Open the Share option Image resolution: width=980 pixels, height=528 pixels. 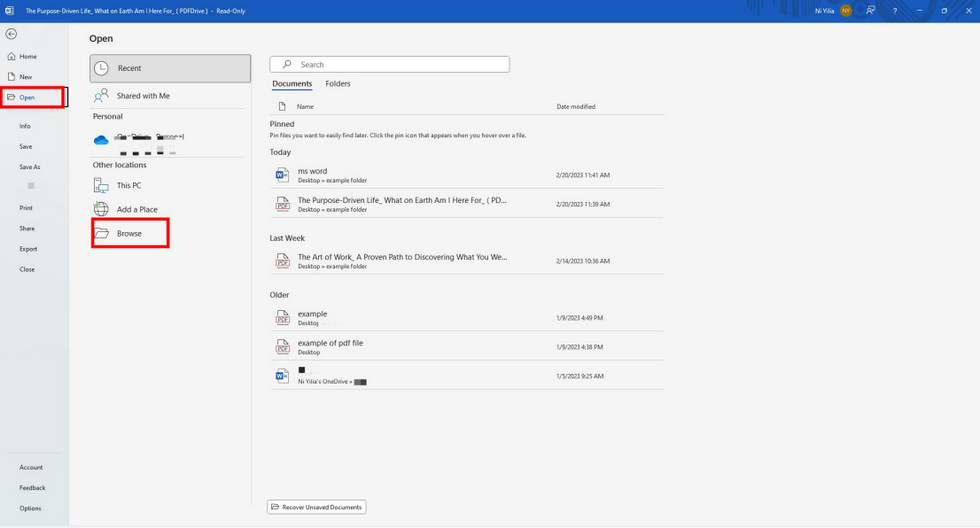coord(27,229)
